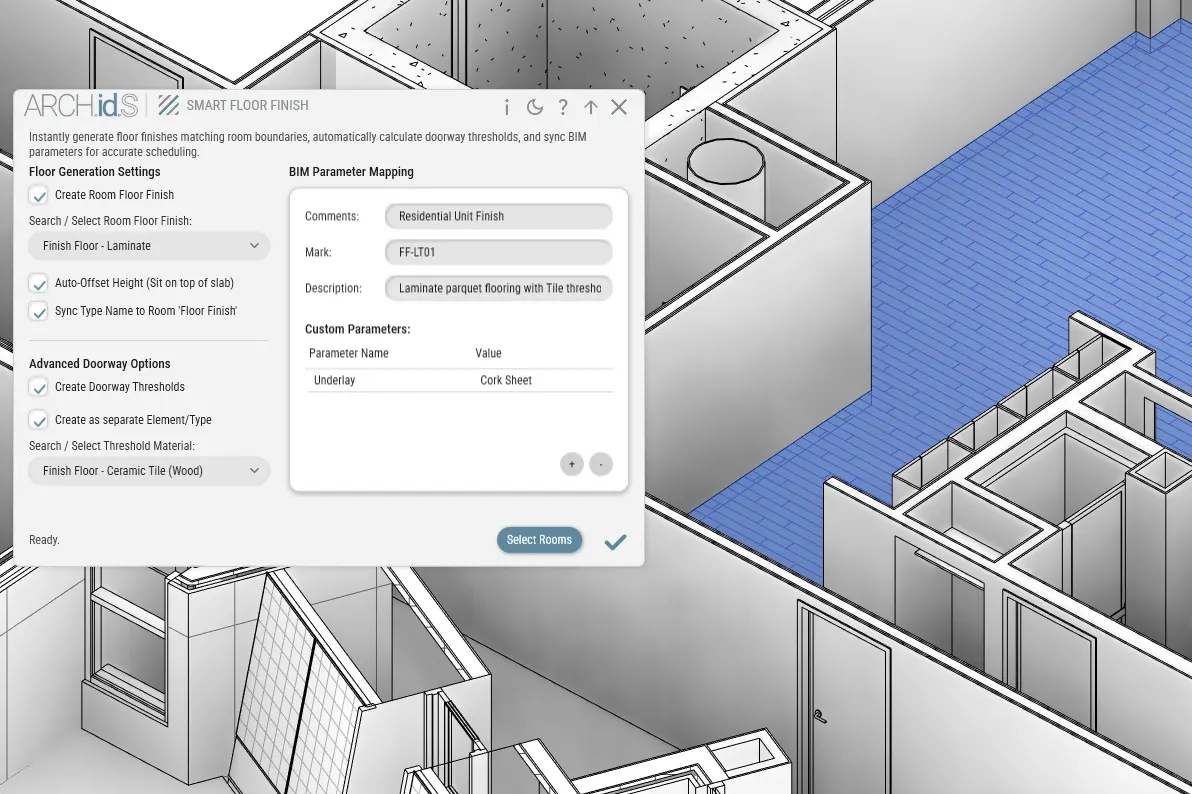Click the Select Rooms button
This screenshot has width=1192, height=794.
(x=539, y=540)
